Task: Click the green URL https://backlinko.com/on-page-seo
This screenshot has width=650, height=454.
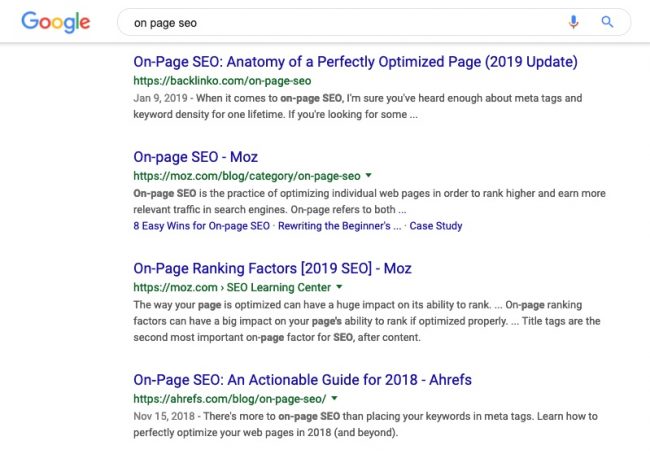Action: 222,81
